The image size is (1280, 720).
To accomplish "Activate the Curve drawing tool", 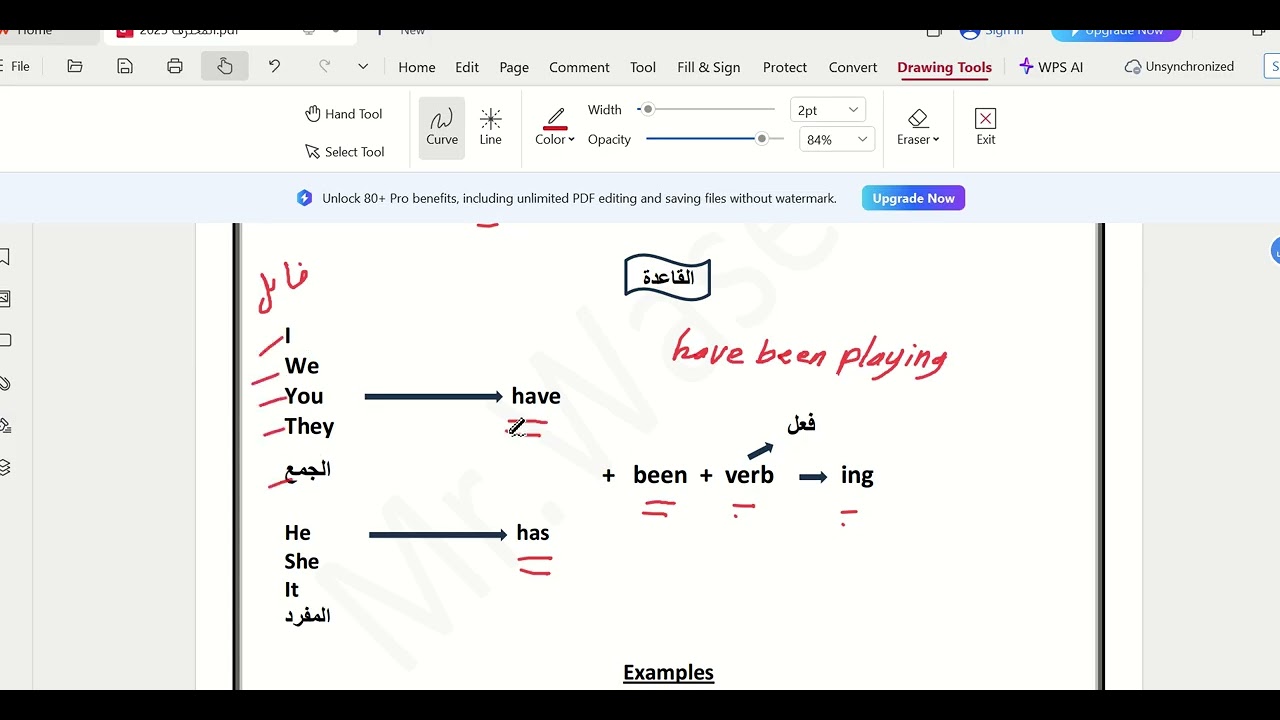I will tap(442, 128).
